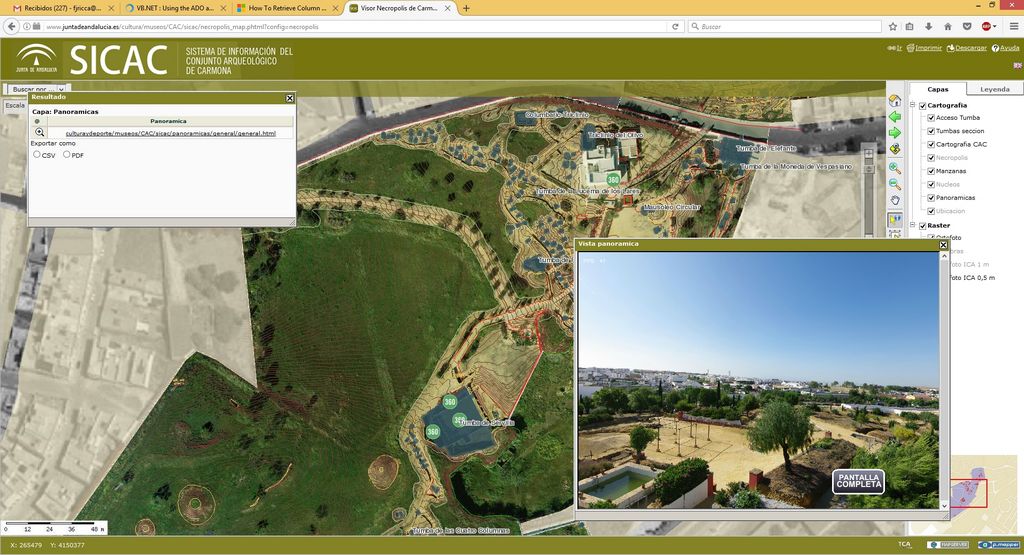Switch language with the UK flag icon

click(1015, 65)
